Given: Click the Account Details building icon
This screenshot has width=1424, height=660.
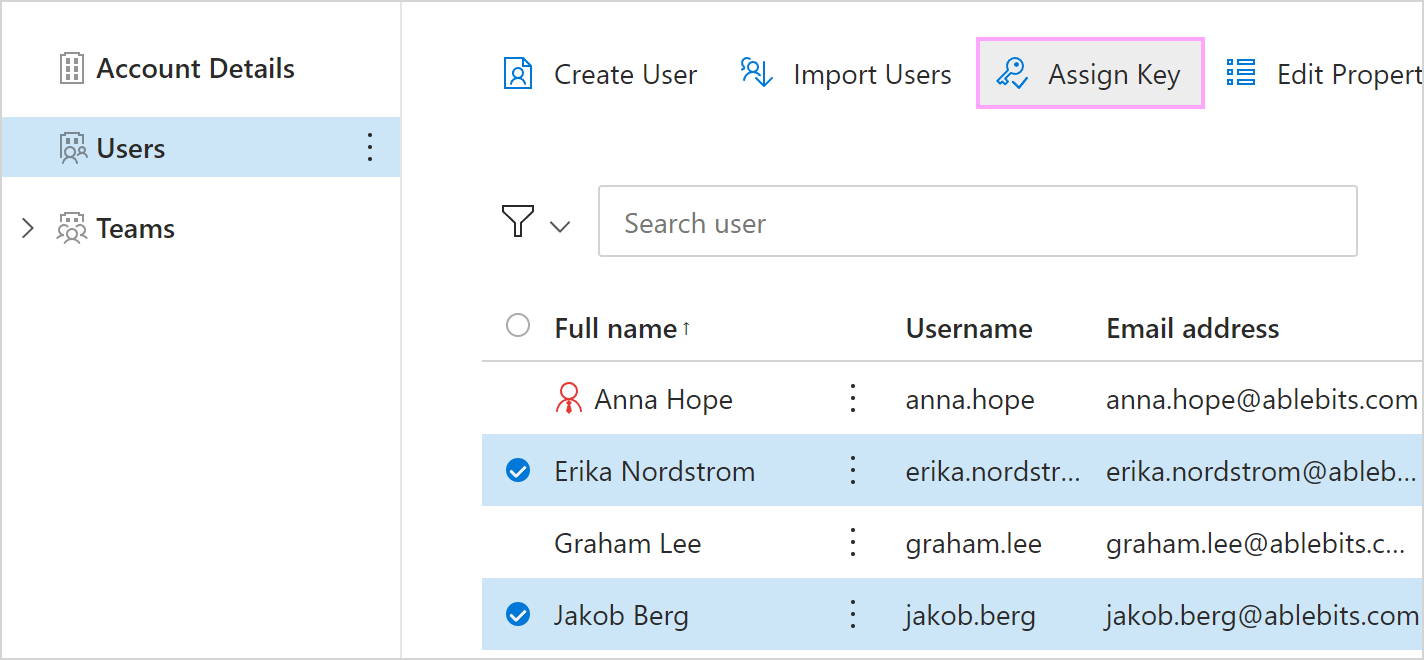Looking at the screenshot, I should coord(71,67).
